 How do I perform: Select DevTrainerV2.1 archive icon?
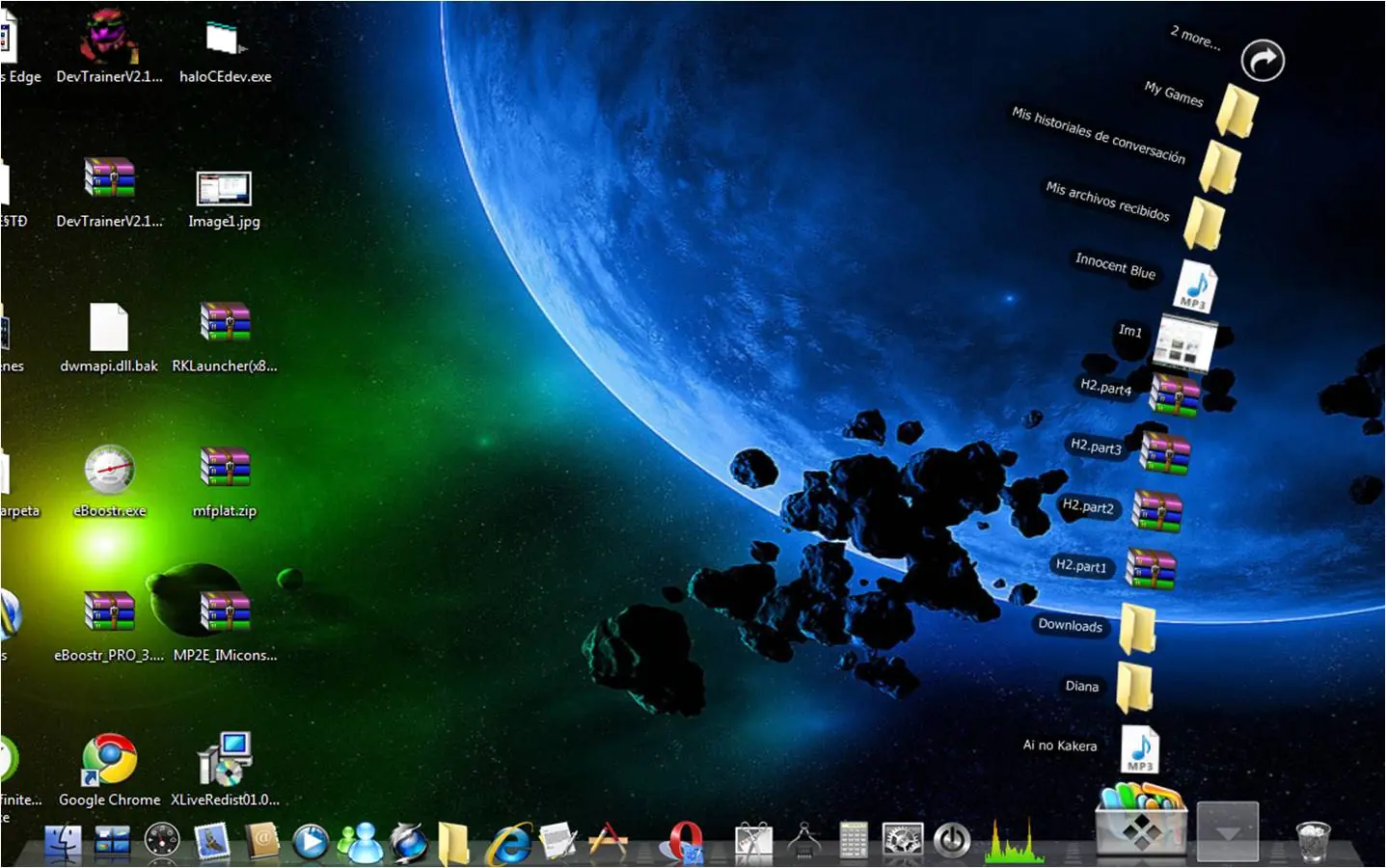tap(109, 179)
